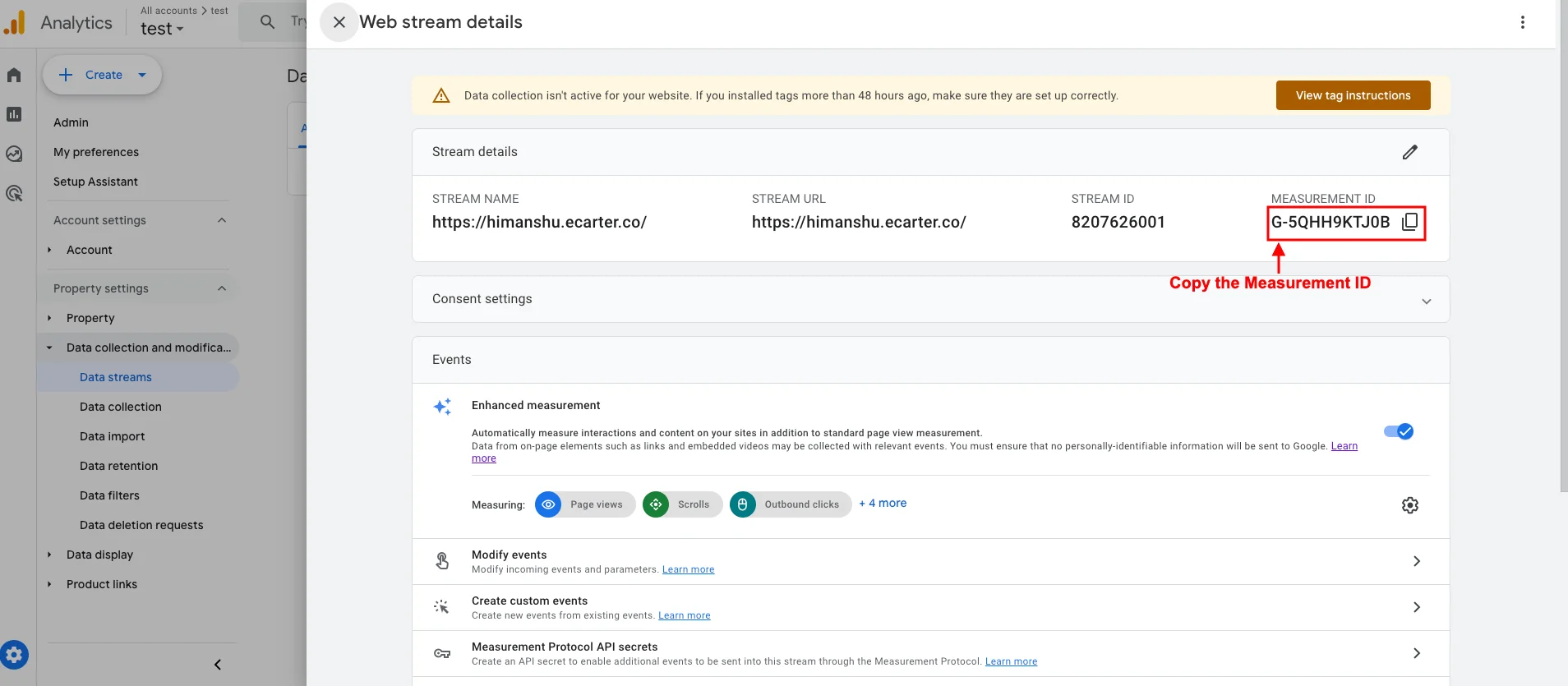Image resolution: width=1568 pixels, height=686 pixels.
Task: Open Data retention in sidebar
Action: (118, 466)
